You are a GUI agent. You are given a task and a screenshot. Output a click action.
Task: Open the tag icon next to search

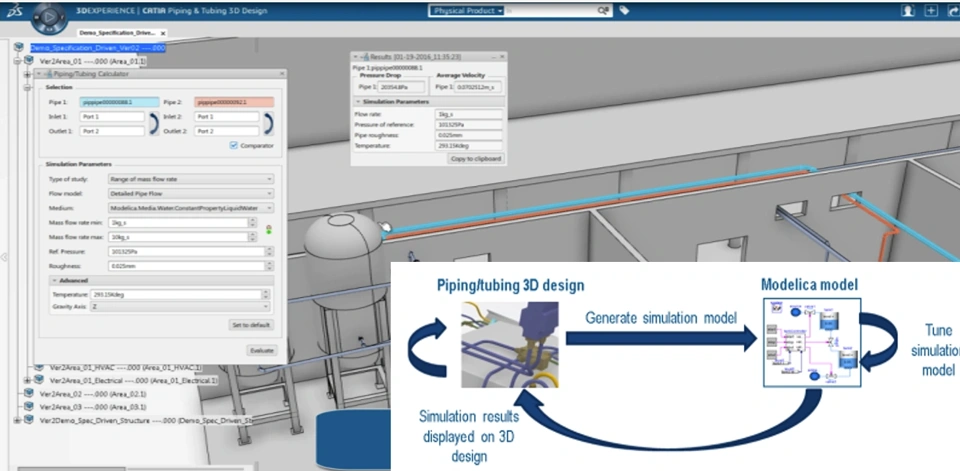[624, 10]
